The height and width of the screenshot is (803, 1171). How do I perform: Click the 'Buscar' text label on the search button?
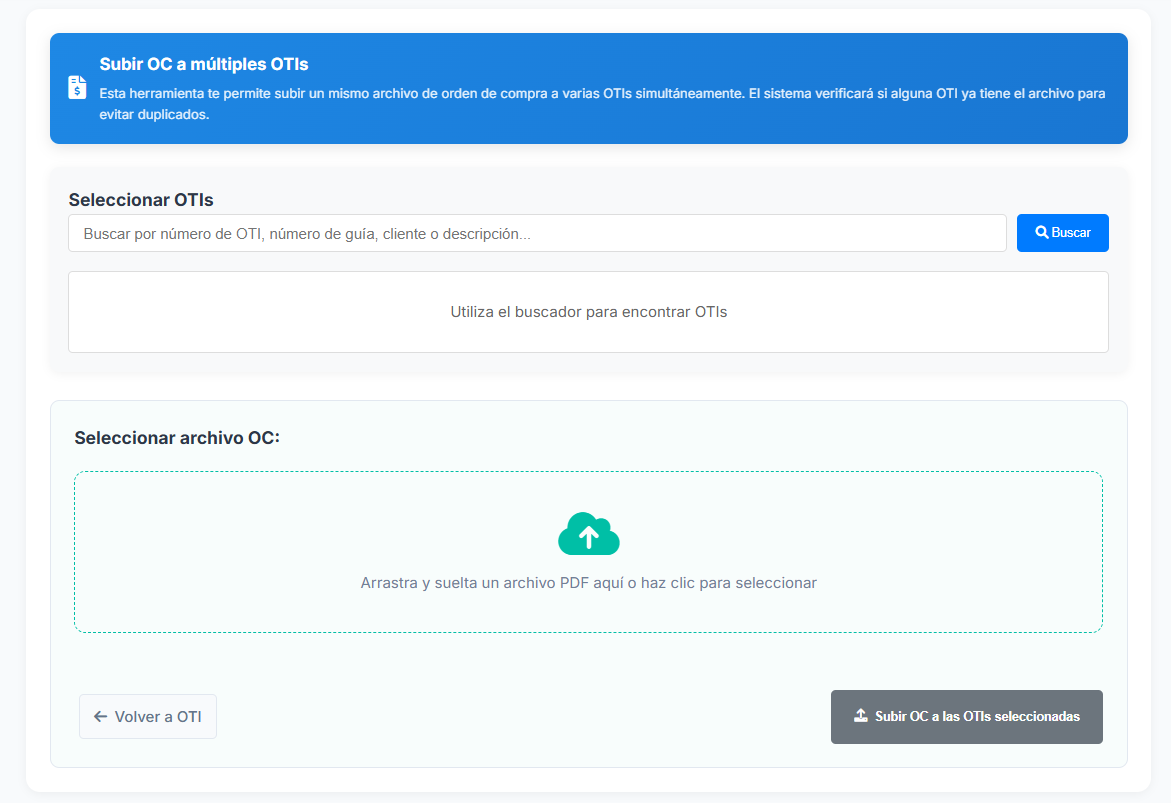[1071, 233]
